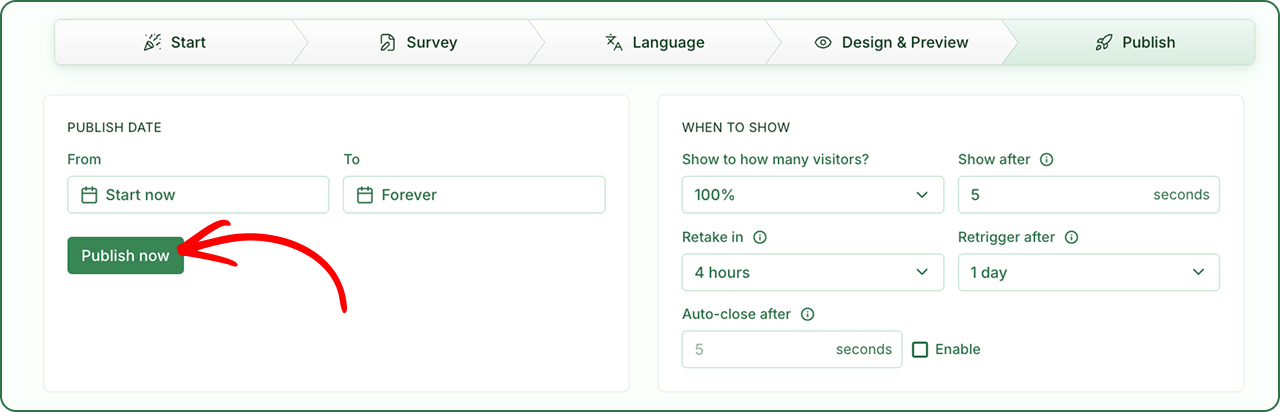Click the info icon beside Show after

coord(1046,160)
